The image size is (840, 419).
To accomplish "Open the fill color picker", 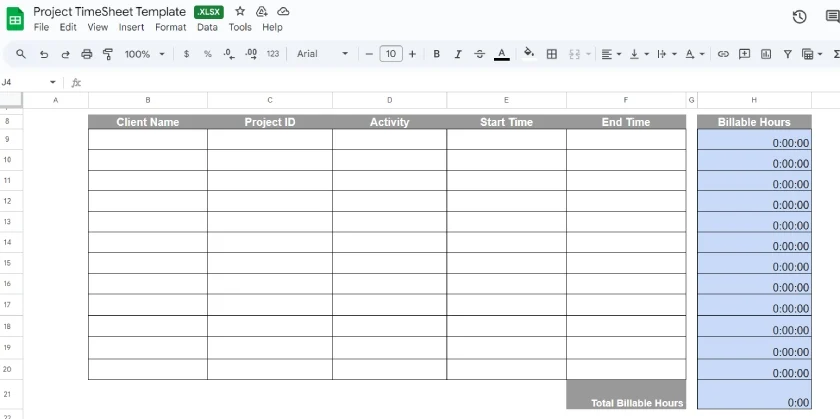I will (529, 53).
